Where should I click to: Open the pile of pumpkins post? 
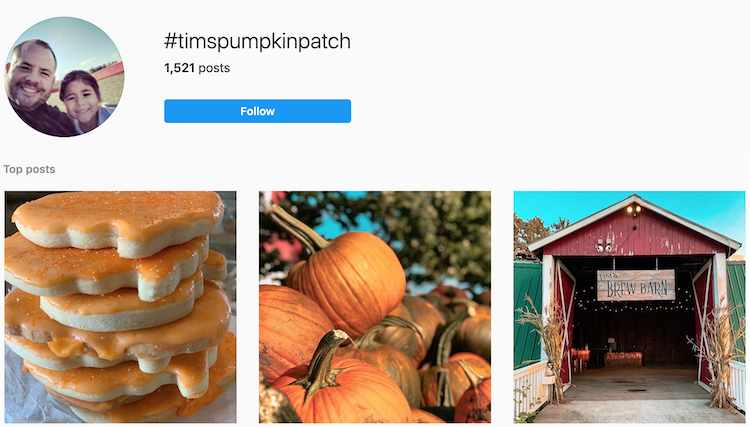coord(375,307)
